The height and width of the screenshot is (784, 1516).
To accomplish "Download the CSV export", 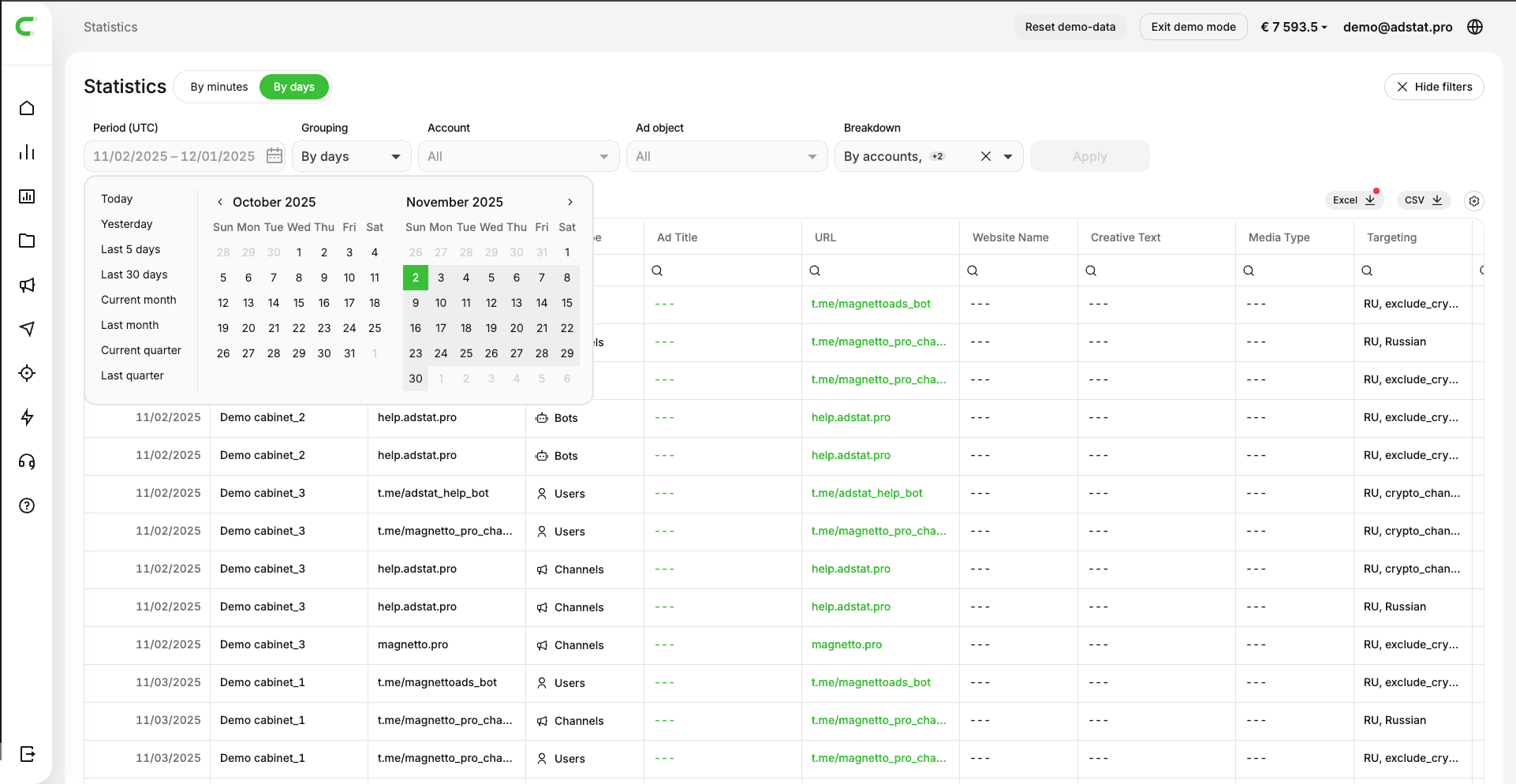I will (x=1423, y=200).
